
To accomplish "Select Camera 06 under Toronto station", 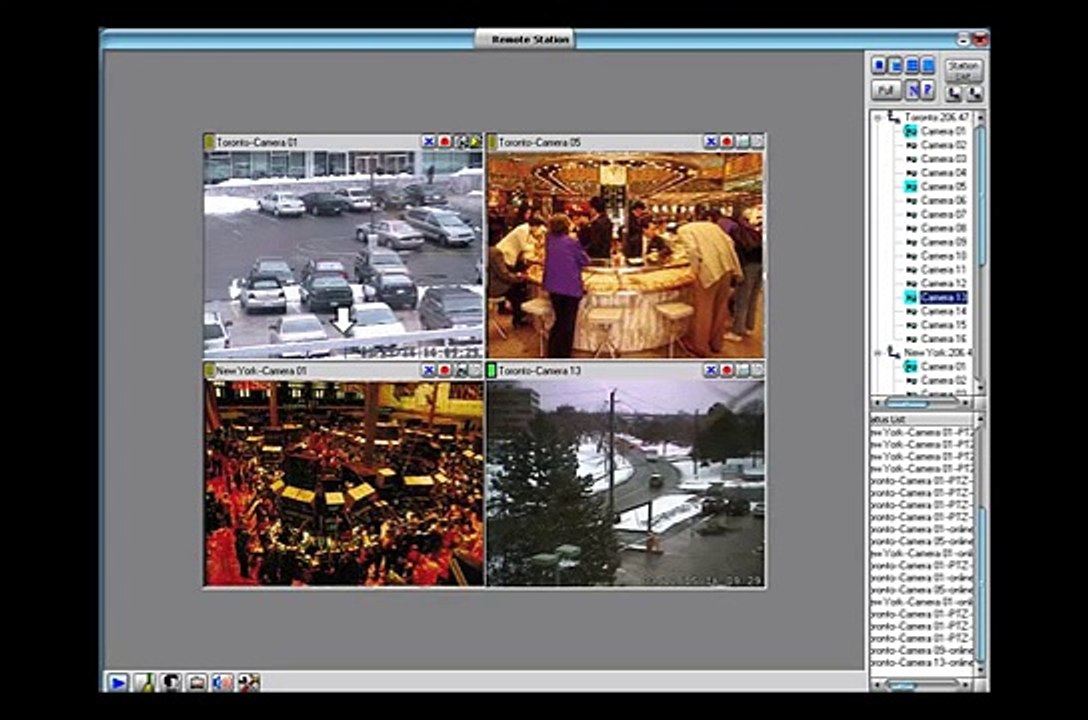I will pyautogui.click(x=943, y=200).
